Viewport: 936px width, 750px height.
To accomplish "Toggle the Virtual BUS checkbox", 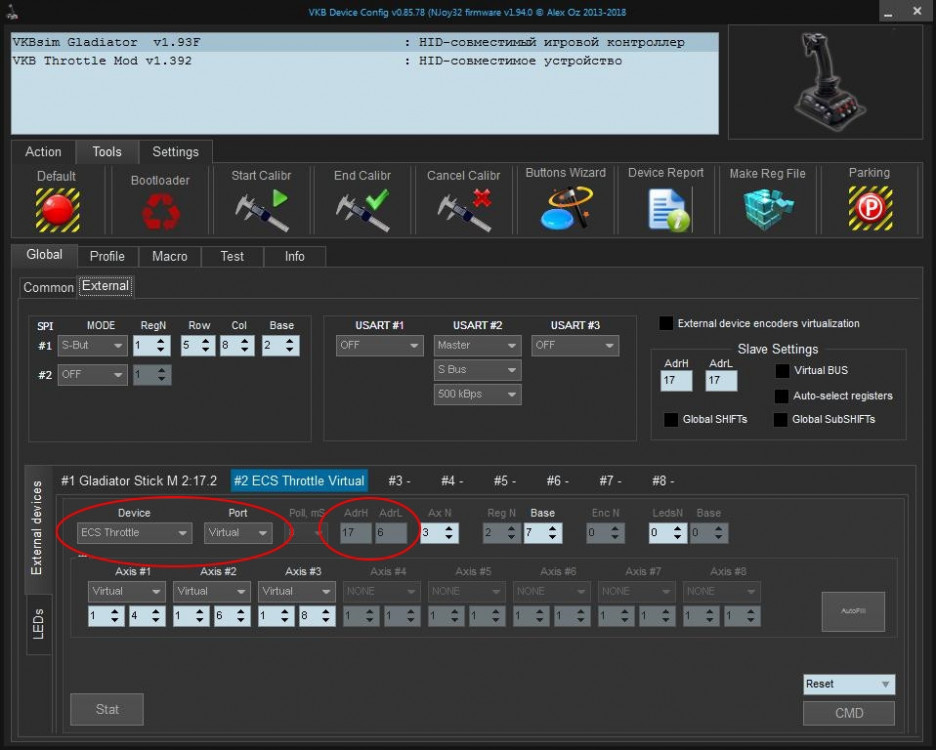I will [x=782, y=371].
